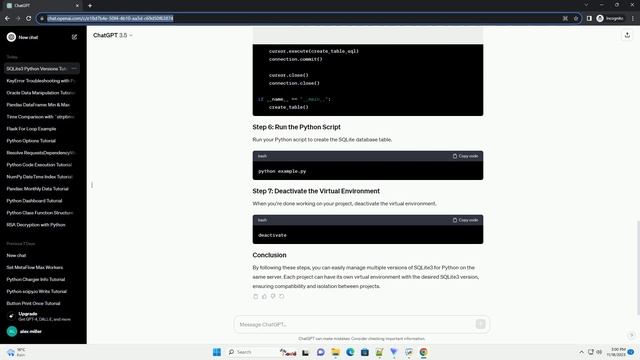Click the chat app icon on taskbar
The height and width of the screenshot is (360, 640).
[321, 352]
